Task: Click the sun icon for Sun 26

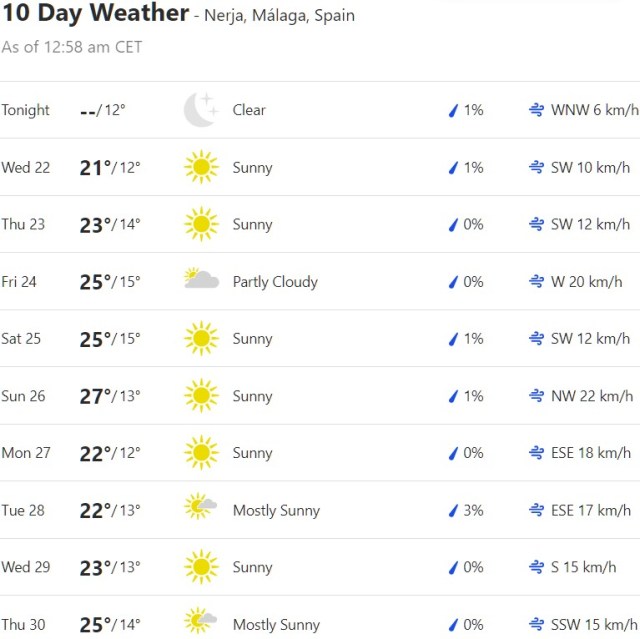Action: [201, 395]
